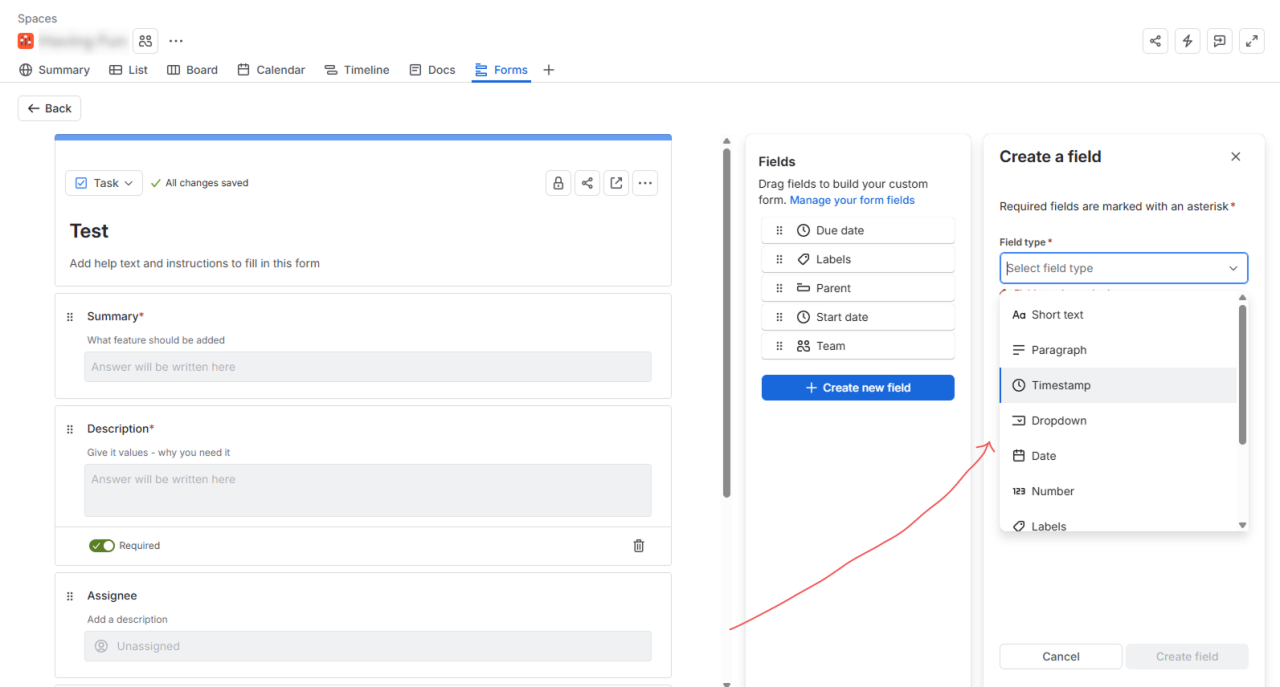Click the Select field type combo box
Screen dimensions: 1280x687
1124,268
